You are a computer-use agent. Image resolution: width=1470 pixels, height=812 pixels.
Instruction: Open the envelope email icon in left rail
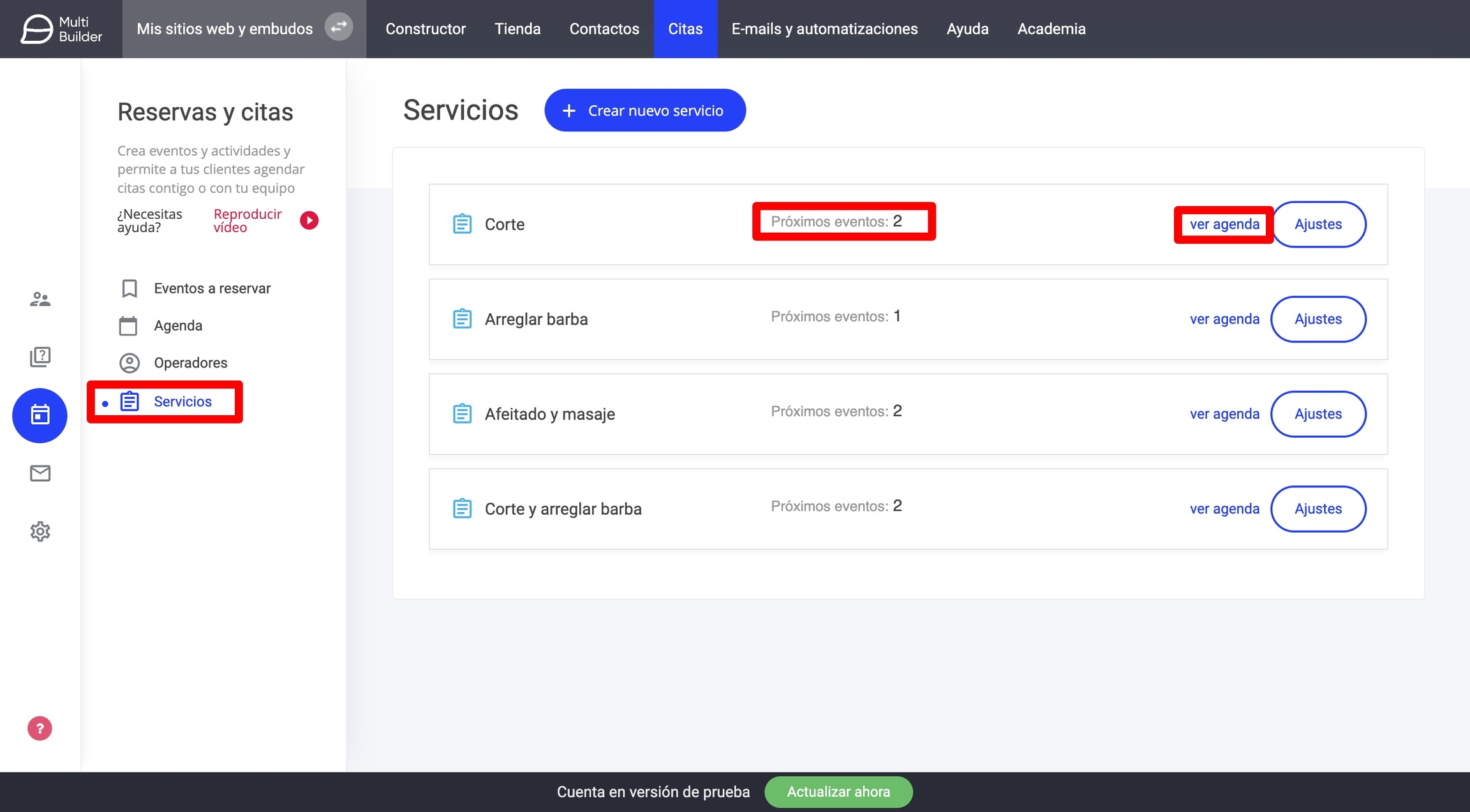(x=40, y=473)
